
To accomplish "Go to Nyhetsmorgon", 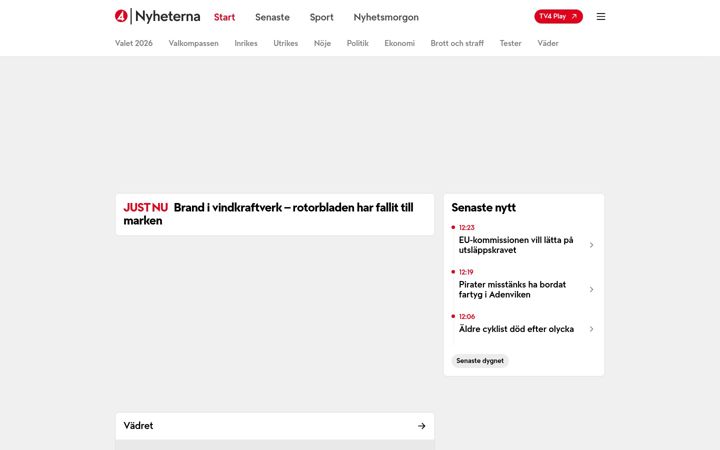I will pyautogui.click(x=386, y=17).
